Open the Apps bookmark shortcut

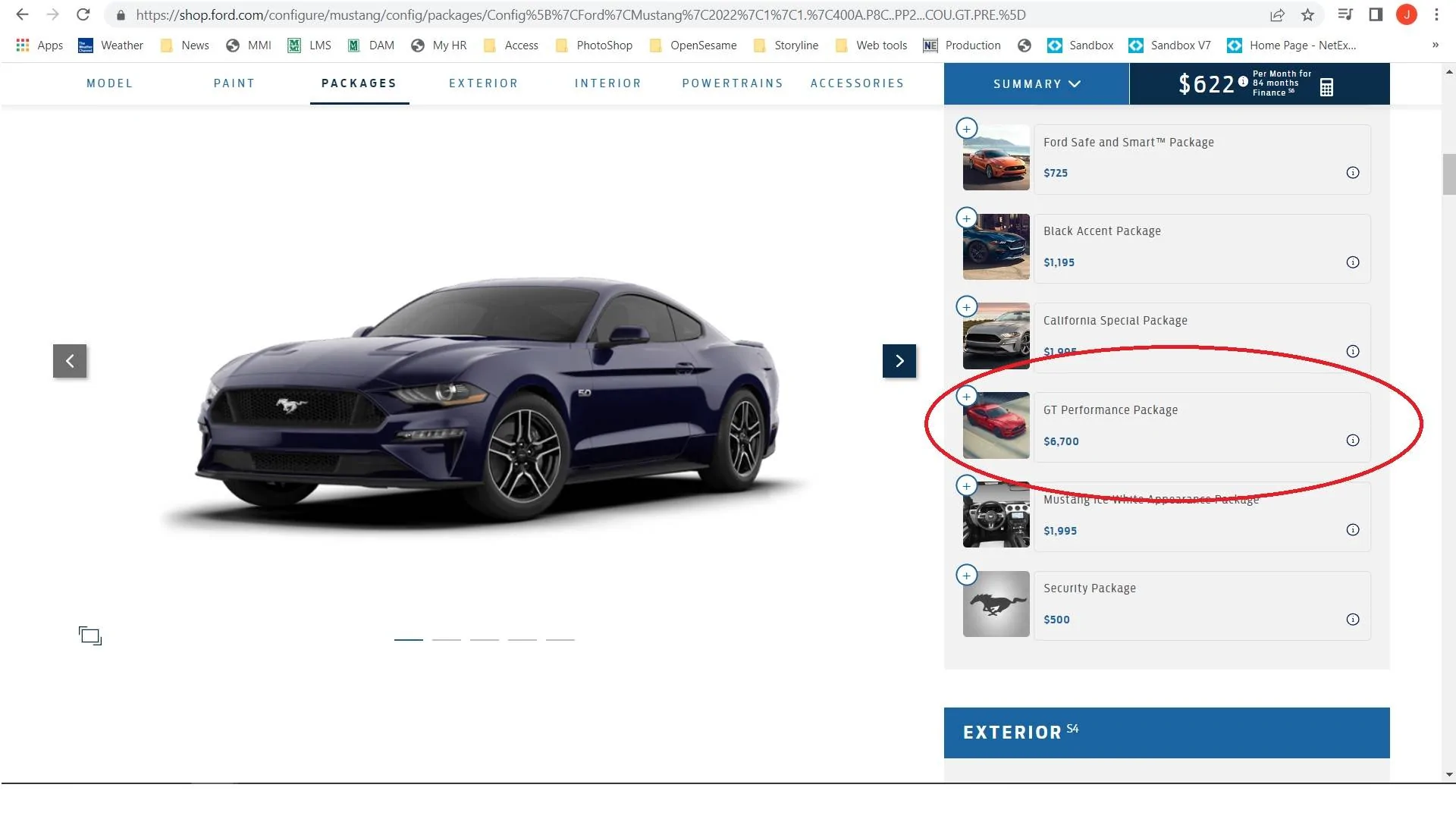coord(39,45)
